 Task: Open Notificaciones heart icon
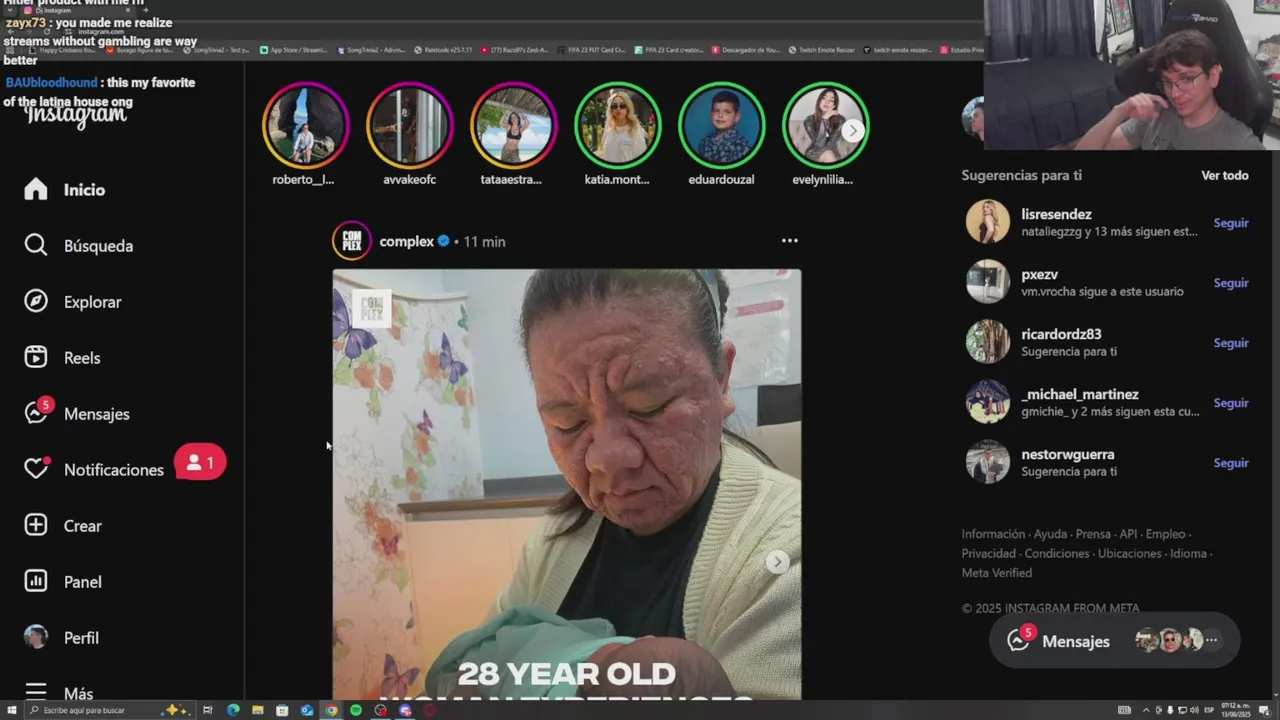pyautogui.click(x=36, y=469)
